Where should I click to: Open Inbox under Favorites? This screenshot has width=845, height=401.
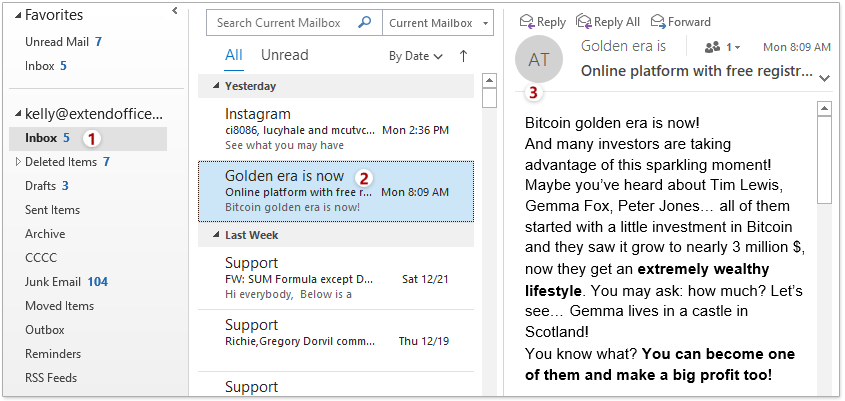[x=46, y=66]
